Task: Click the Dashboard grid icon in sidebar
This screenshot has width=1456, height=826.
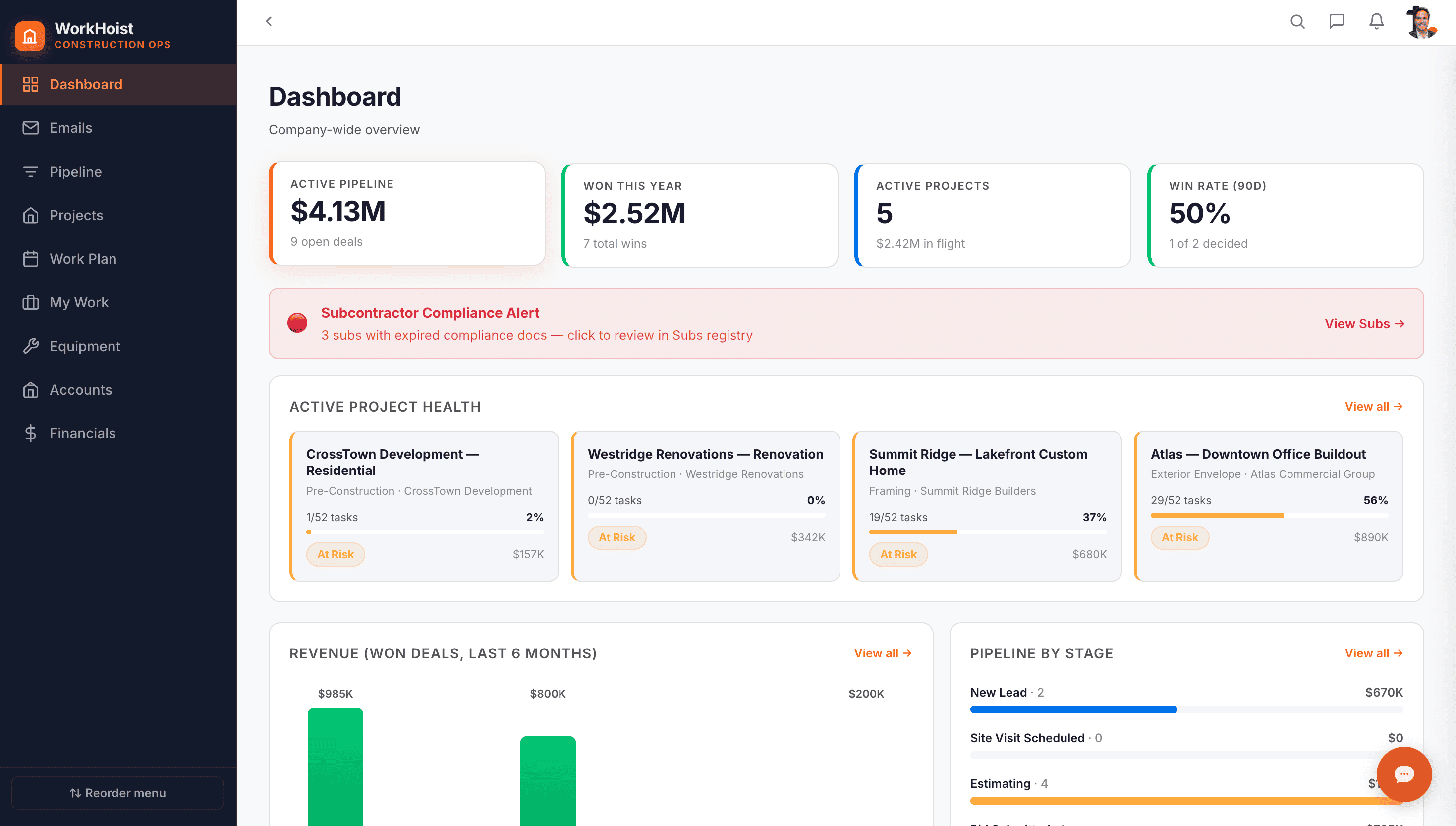Action: (x=31, y=84)
